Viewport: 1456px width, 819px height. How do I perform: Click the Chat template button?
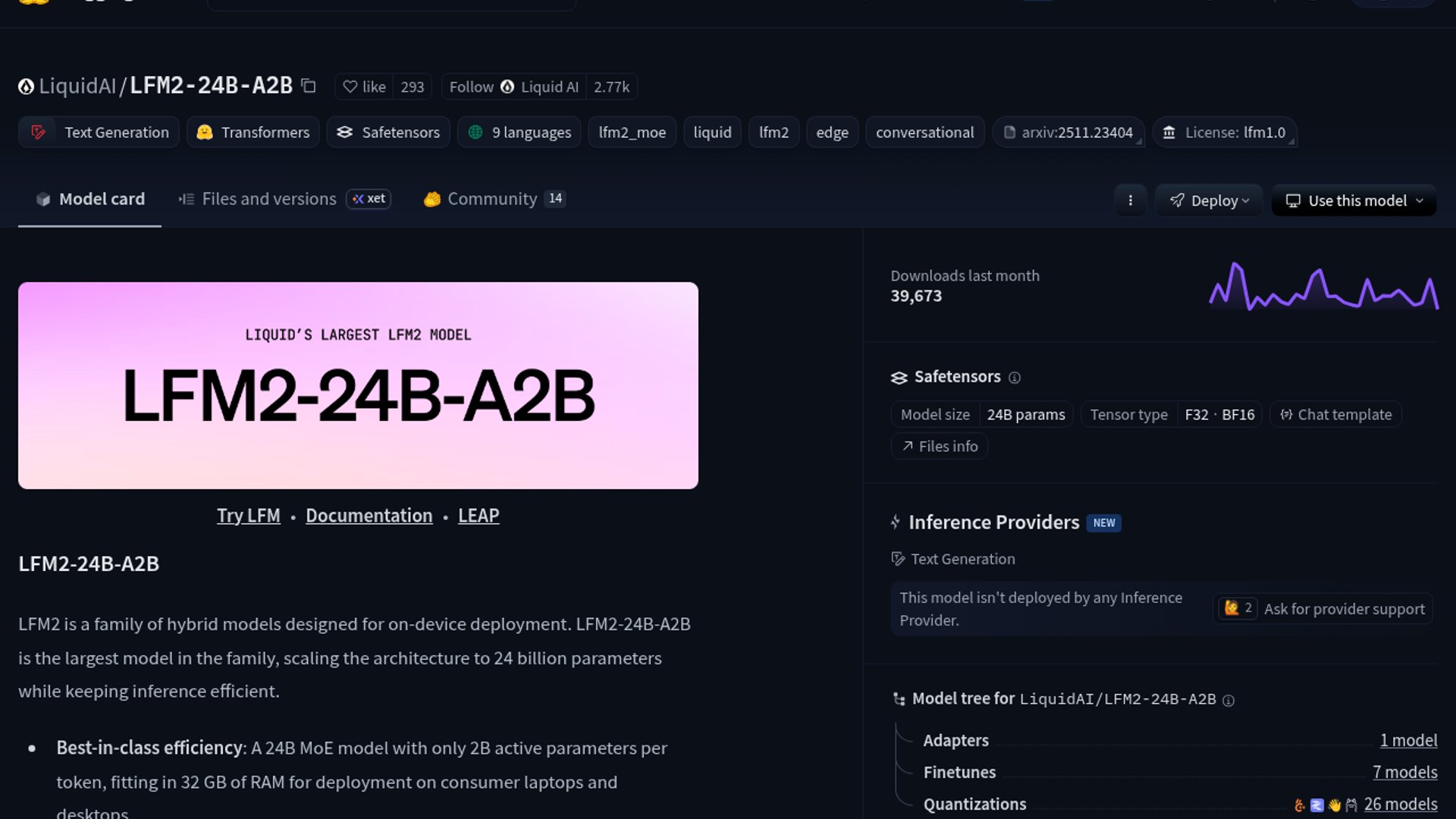[x=1335, y=415]
